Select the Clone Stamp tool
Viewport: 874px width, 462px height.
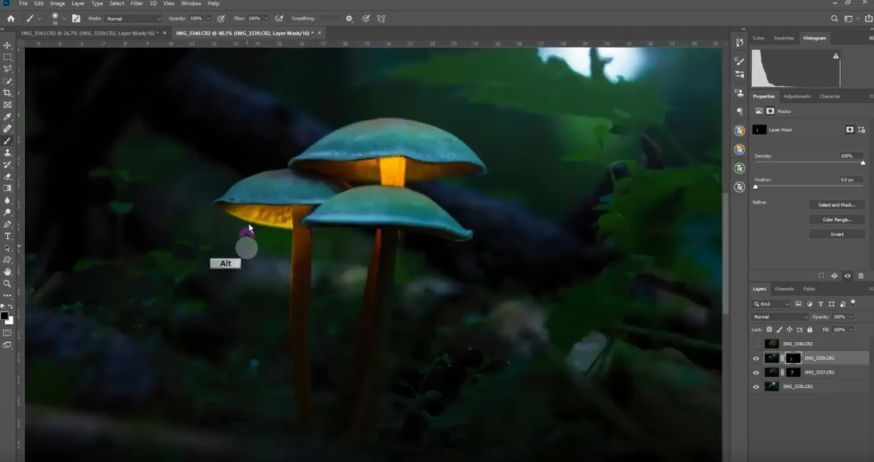tap(7, 153)
